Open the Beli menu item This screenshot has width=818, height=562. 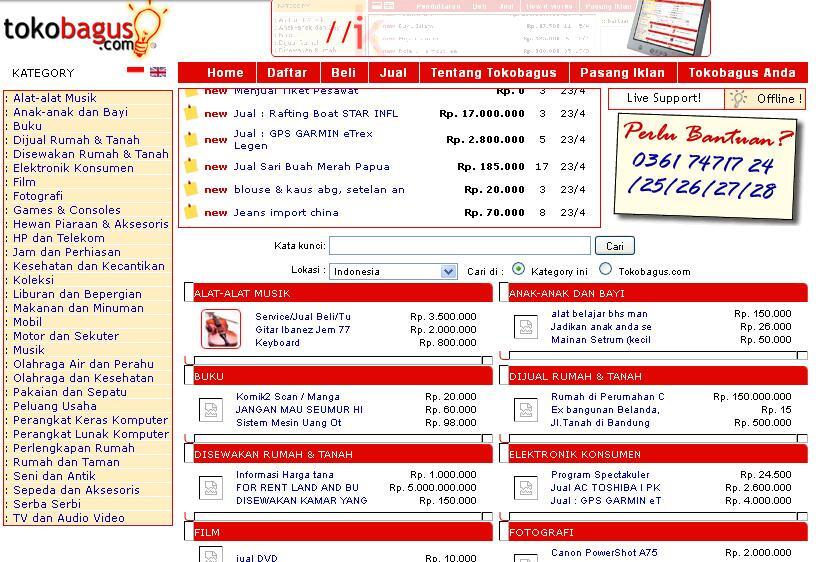pyautogui.click(x=344, y=73)
